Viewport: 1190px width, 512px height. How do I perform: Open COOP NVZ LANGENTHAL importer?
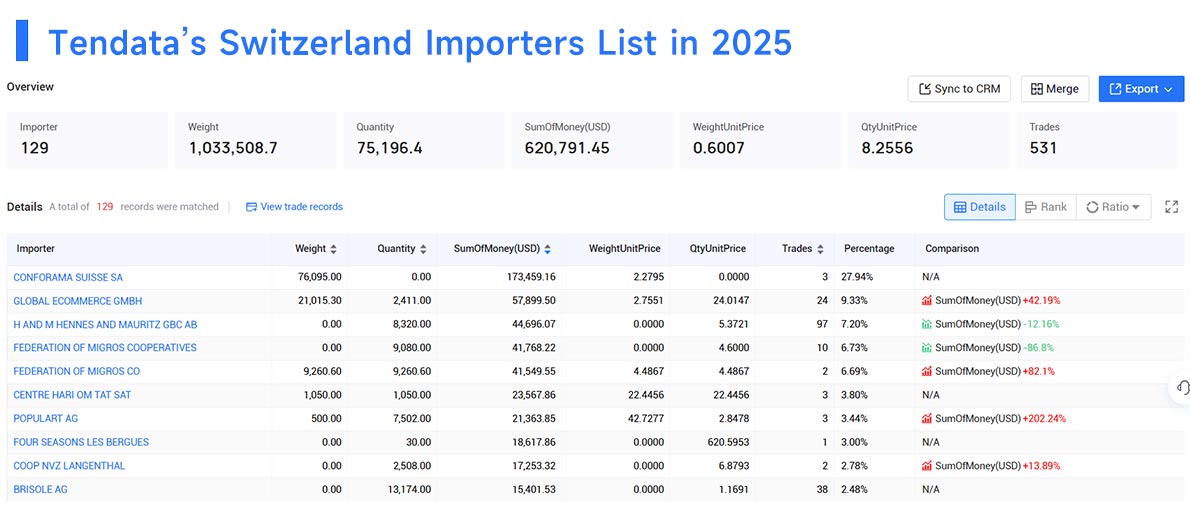[x=69, y=465]
